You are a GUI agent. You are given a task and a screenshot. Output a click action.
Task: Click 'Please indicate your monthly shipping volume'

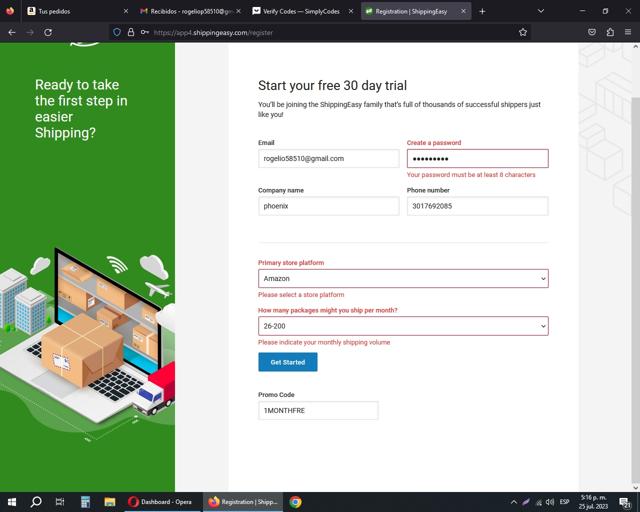(x=324, y=343)
